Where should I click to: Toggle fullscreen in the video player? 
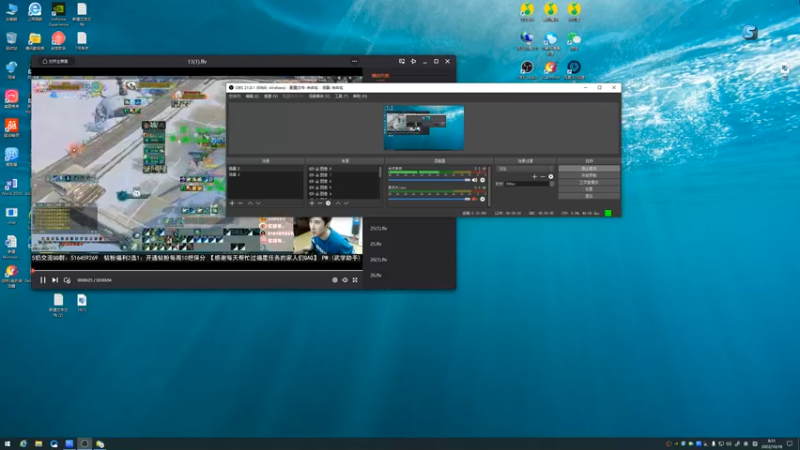(355, 280)
